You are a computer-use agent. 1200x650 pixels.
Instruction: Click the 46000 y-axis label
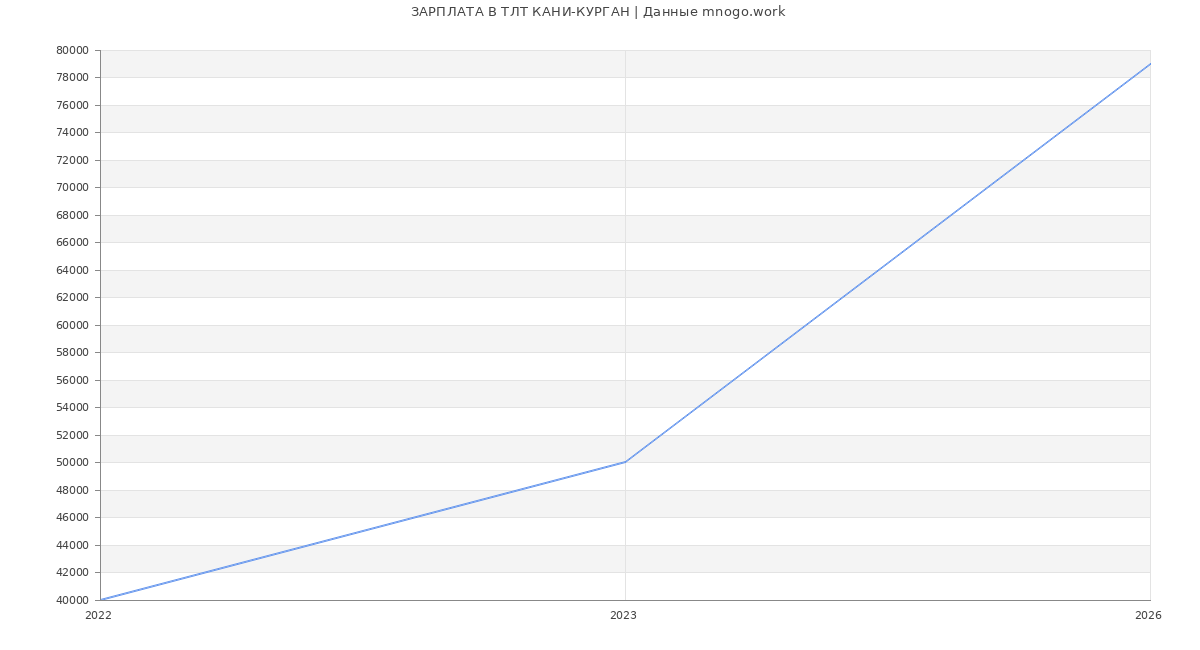[72, 517]
